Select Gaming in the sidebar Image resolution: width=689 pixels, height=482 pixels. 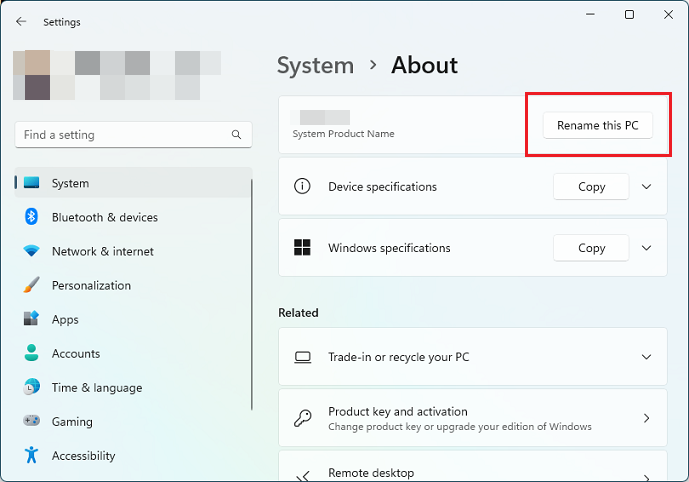click(x=133, y=421)
